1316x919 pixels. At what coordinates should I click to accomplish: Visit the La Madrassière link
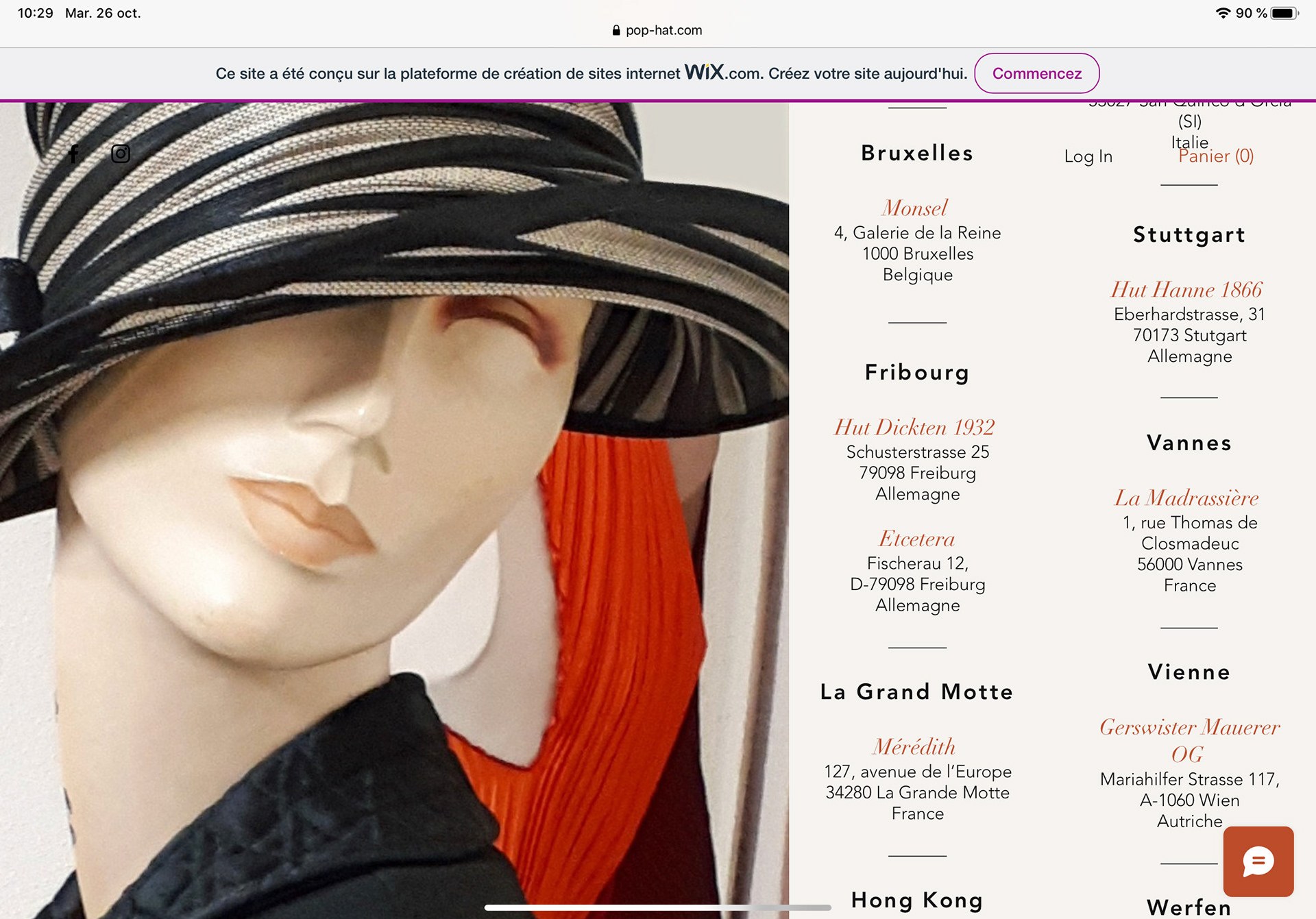[1186, 498]
